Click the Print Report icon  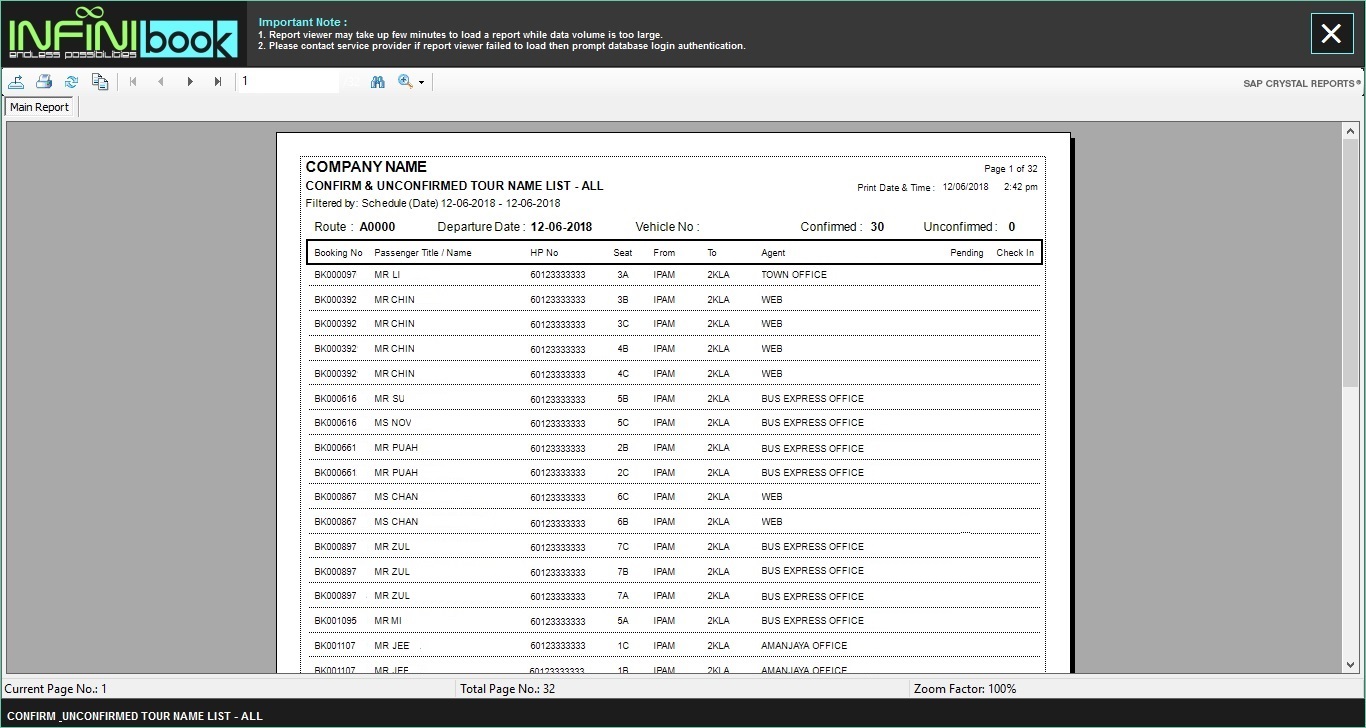44,82
